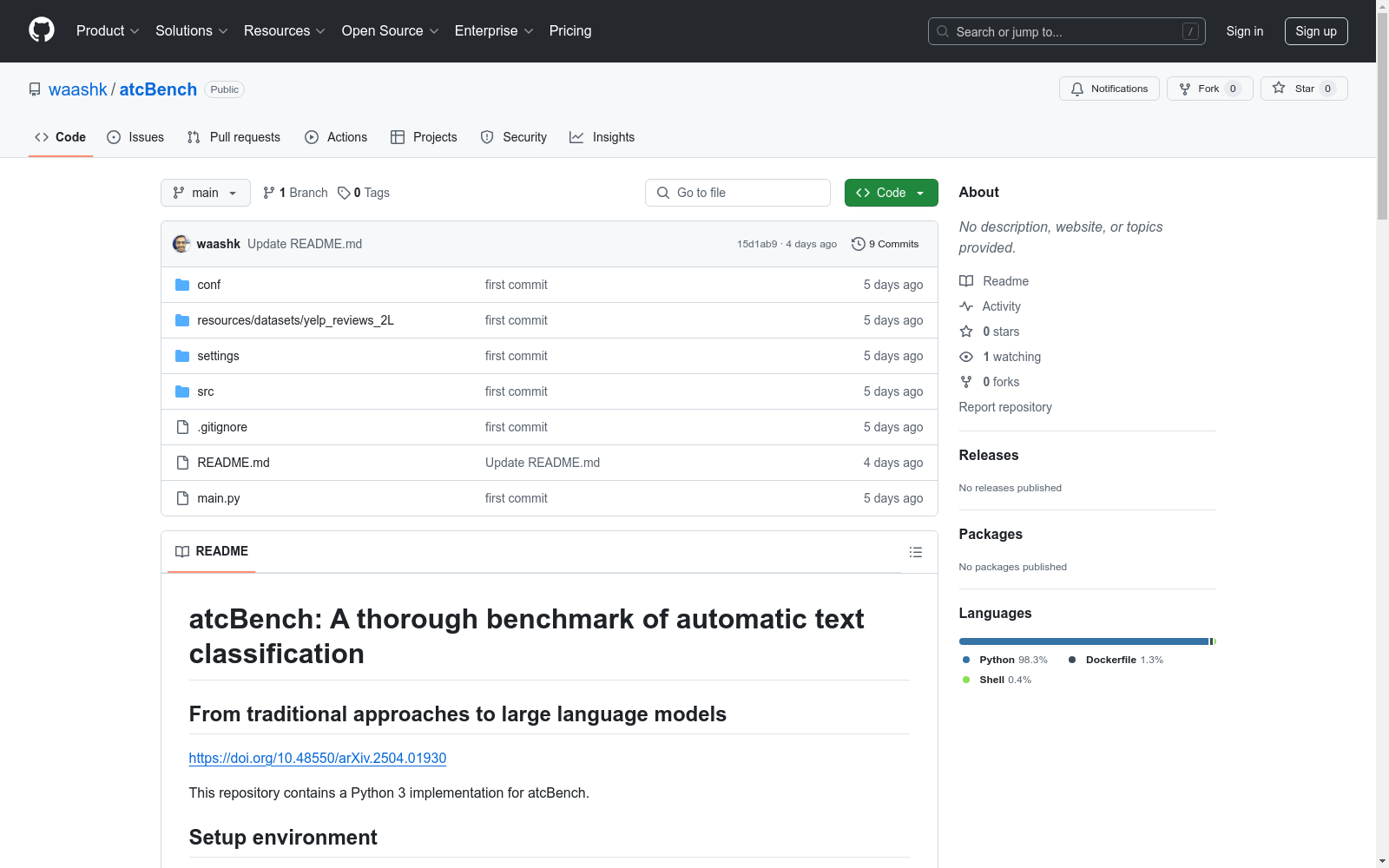Star the atcBench repository
Screen dimensions: 1389x868
pos(1304,89)
